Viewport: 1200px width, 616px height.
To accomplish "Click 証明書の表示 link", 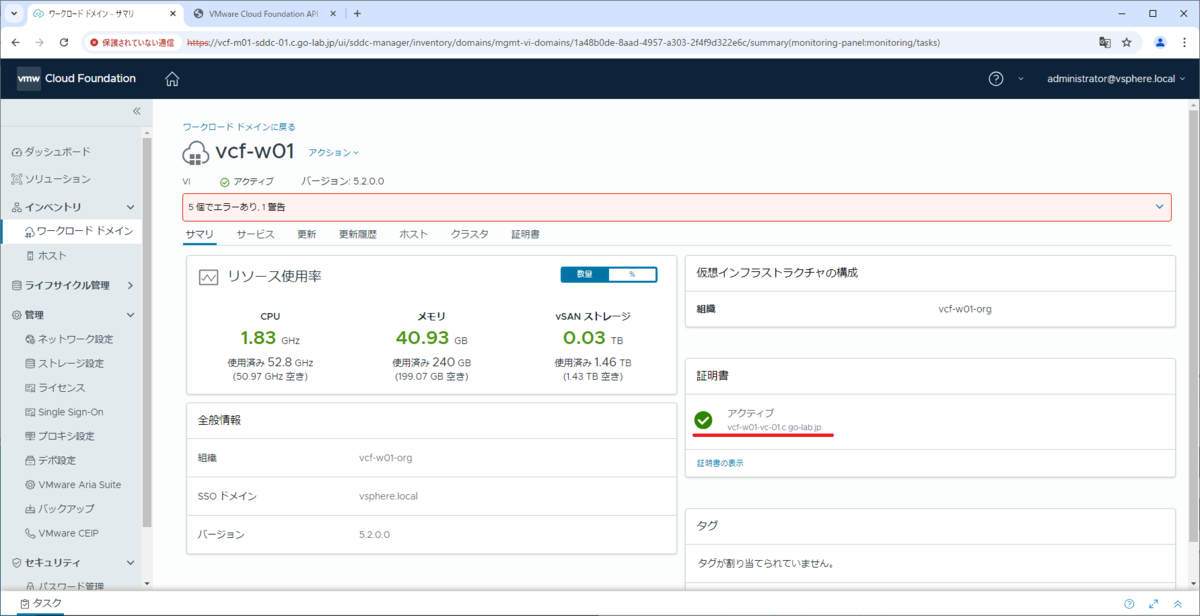I will [720, 463].
